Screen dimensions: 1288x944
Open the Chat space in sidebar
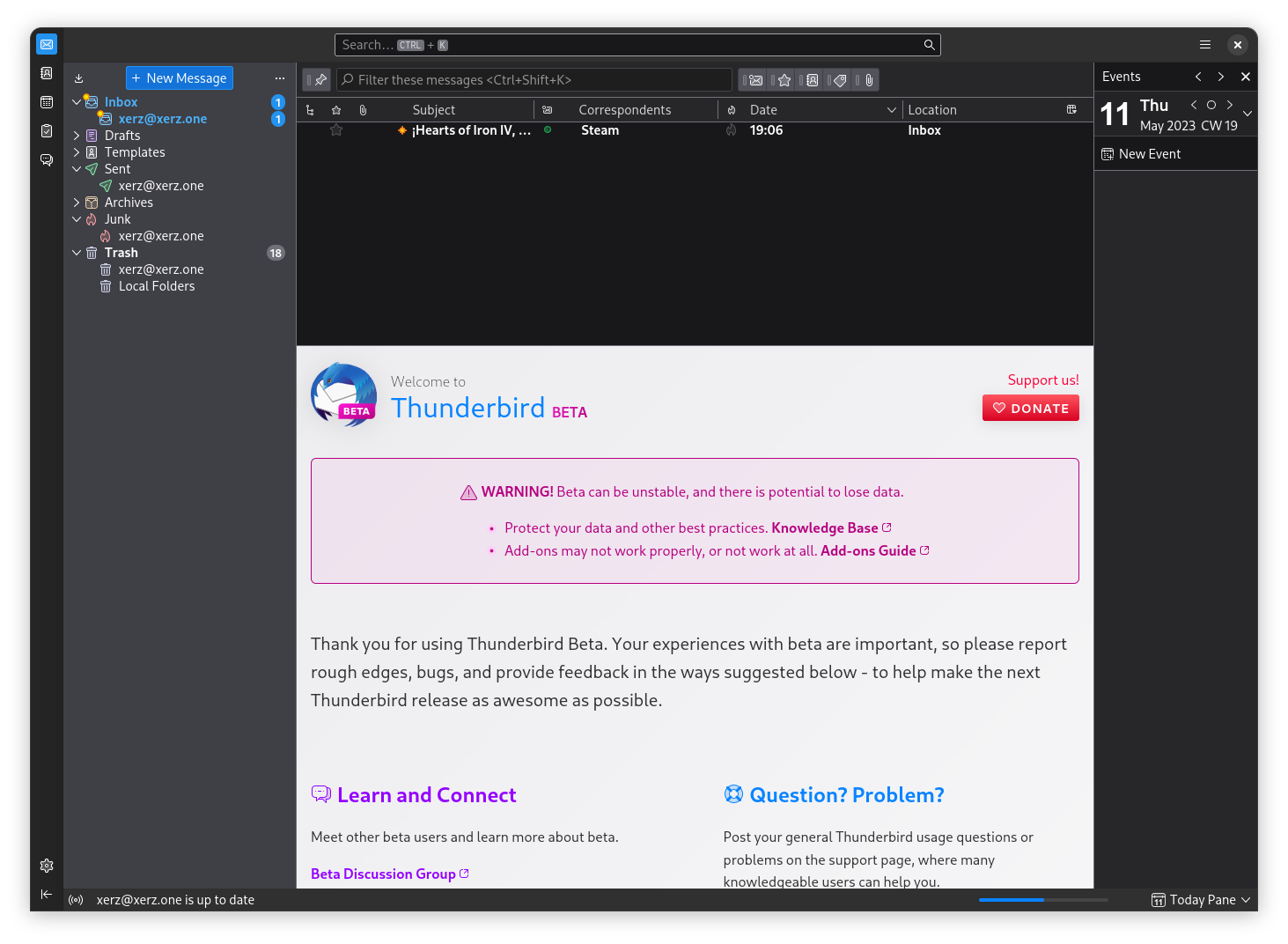tap(47, 159)
